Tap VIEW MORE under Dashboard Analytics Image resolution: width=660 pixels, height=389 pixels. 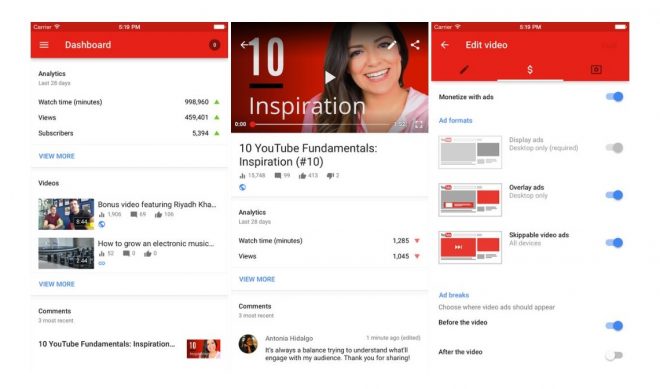pos(57,156)
